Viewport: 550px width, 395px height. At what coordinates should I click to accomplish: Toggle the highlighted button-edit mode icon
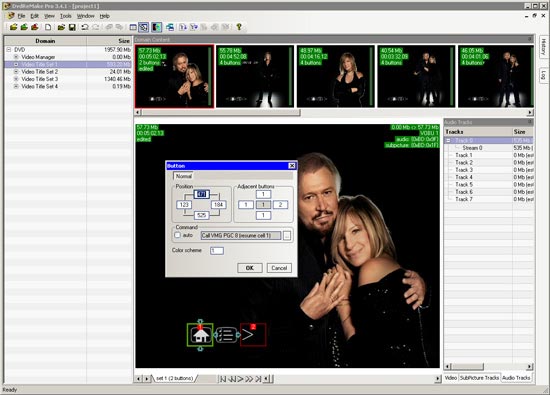click(143, 27)
